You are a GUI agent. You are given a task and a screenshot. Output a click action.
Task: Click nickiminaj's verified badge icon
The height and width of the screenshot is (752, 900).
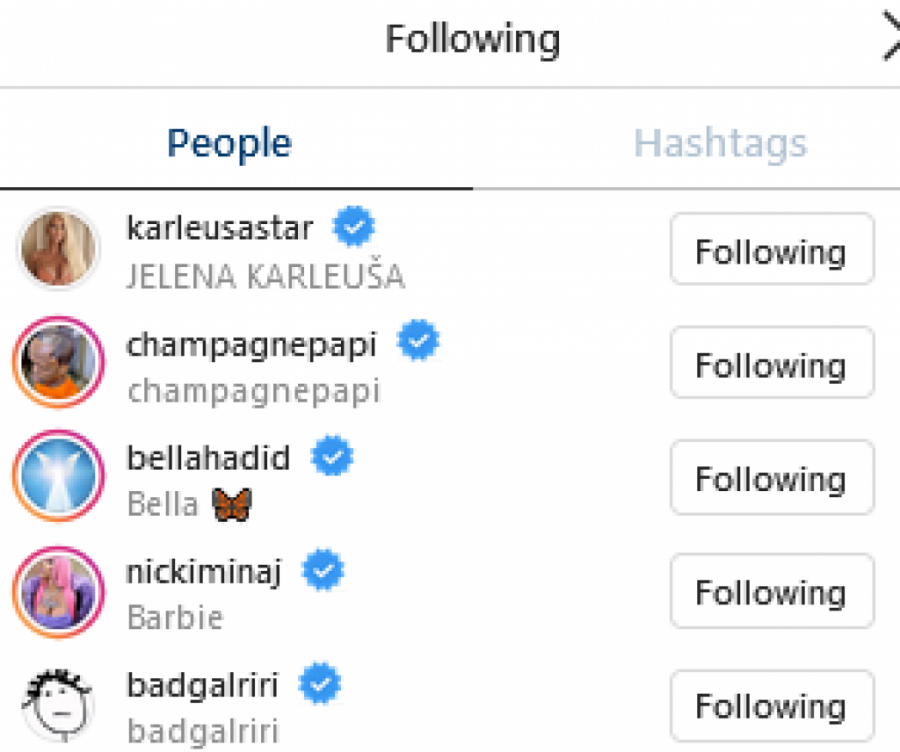323,572
